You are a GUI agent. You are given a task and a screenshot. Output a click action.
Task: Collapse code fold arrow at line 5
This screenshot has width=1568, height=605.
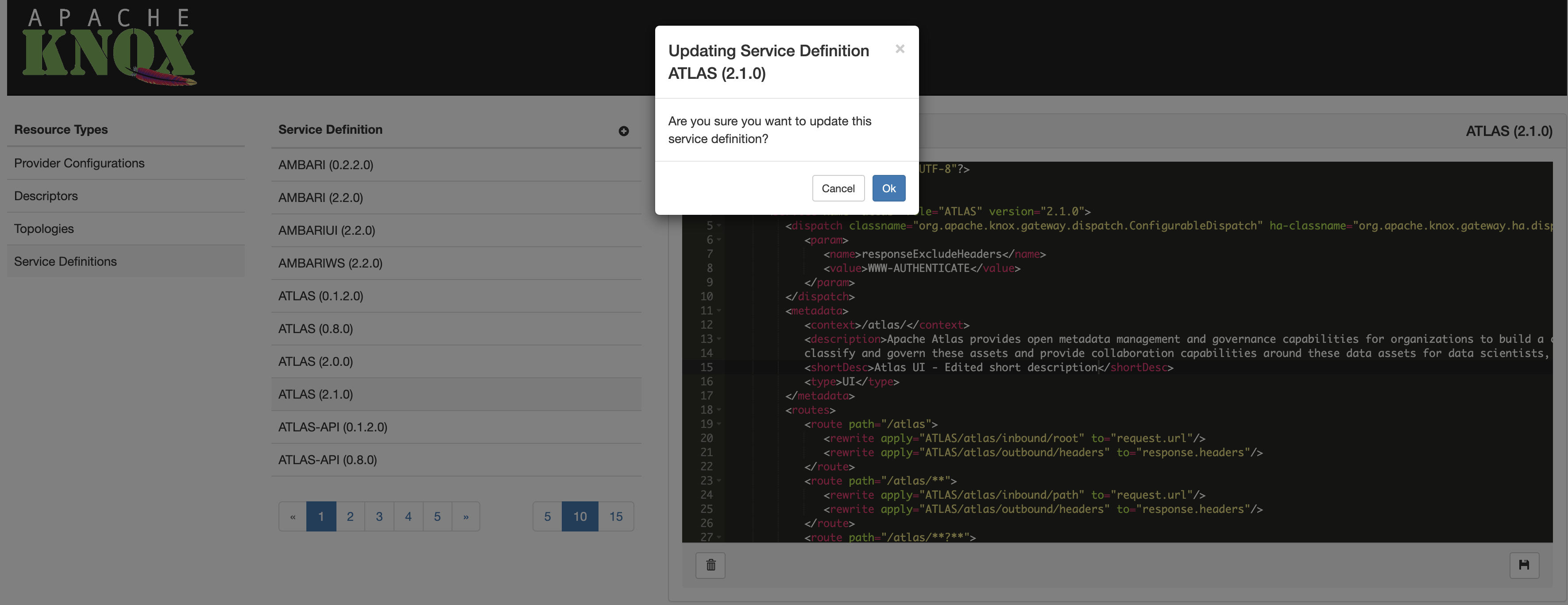719,226
